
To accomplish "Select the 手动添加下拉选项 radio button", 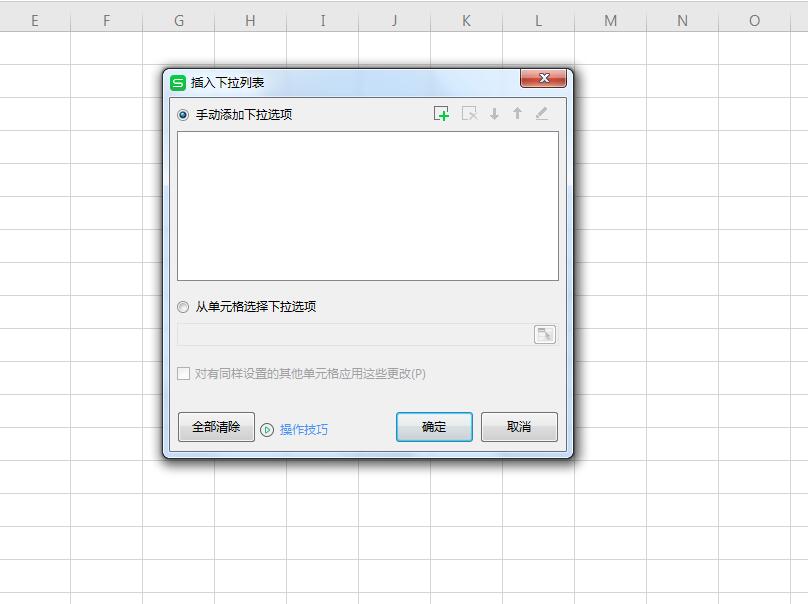I will click(x=180, y=114).
